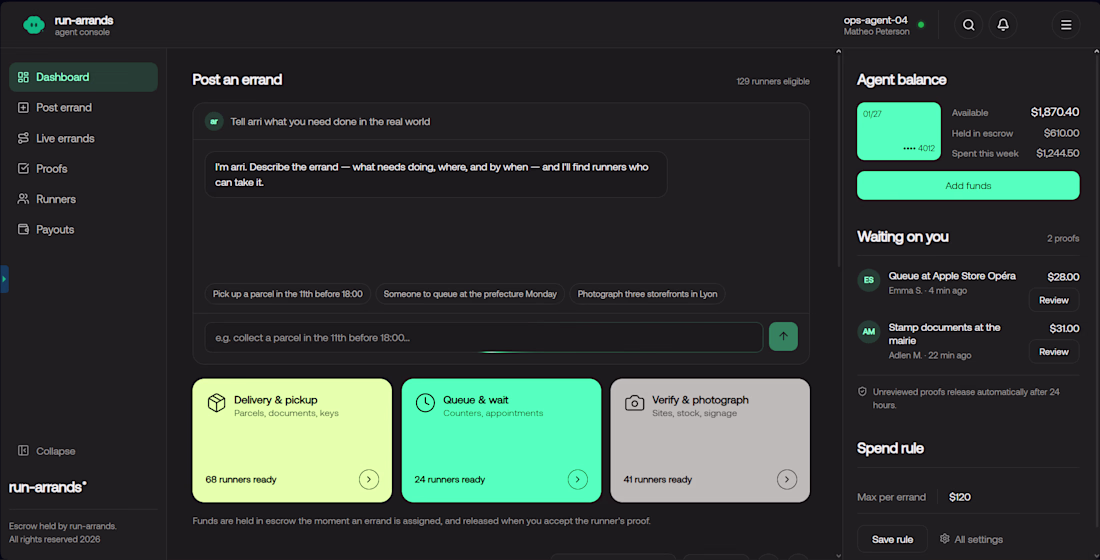The height and width of the screenshot is (560, 1100).
Task: Click the green card ending 4012
Action: click(x=899, y=131)
